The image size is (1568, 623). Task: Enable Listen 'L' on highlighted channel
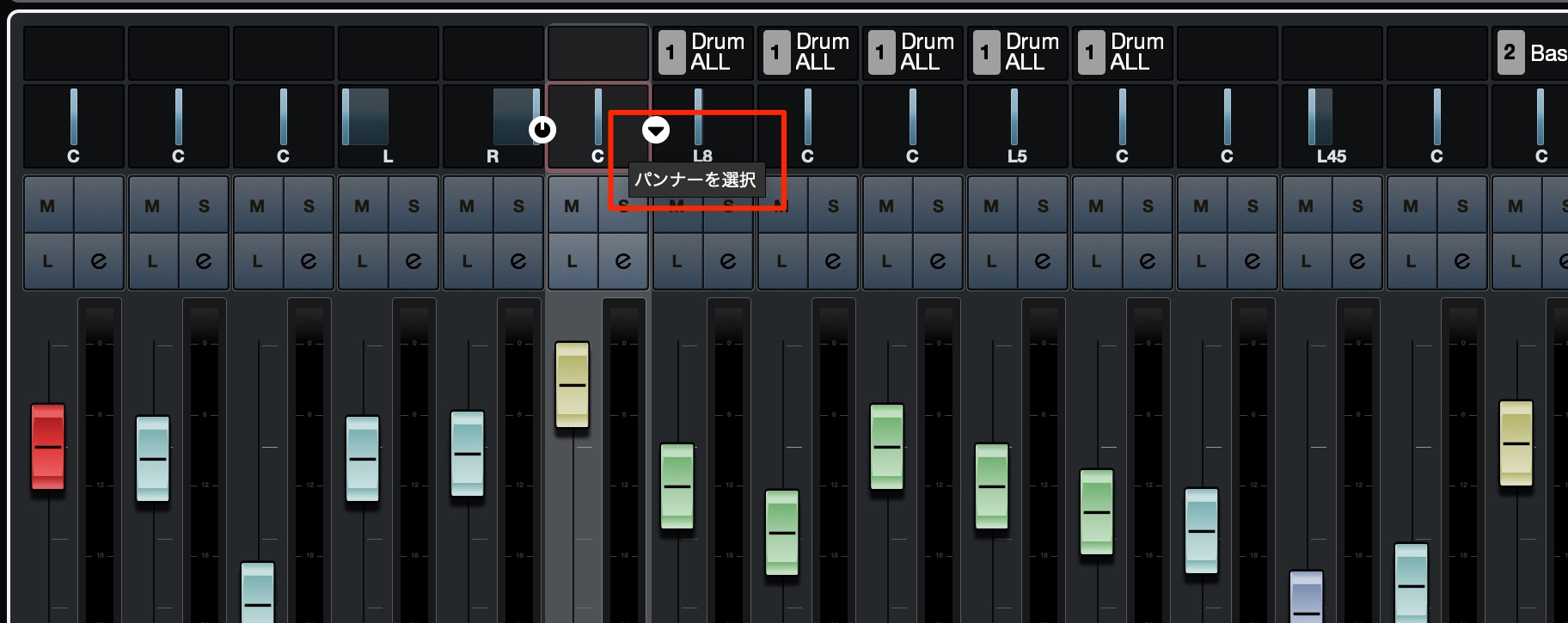tap(573, 260)
